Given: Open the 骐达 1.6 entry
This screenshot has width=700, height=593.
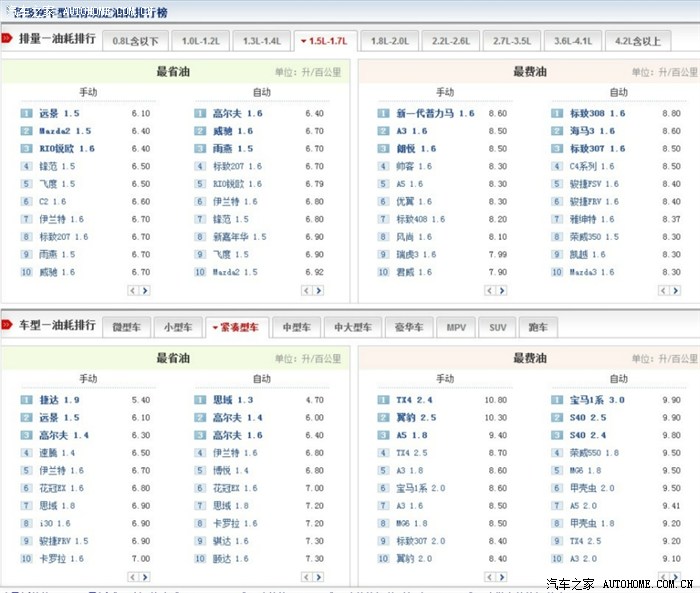Looking at the screenshot, I should click(230, 541).
